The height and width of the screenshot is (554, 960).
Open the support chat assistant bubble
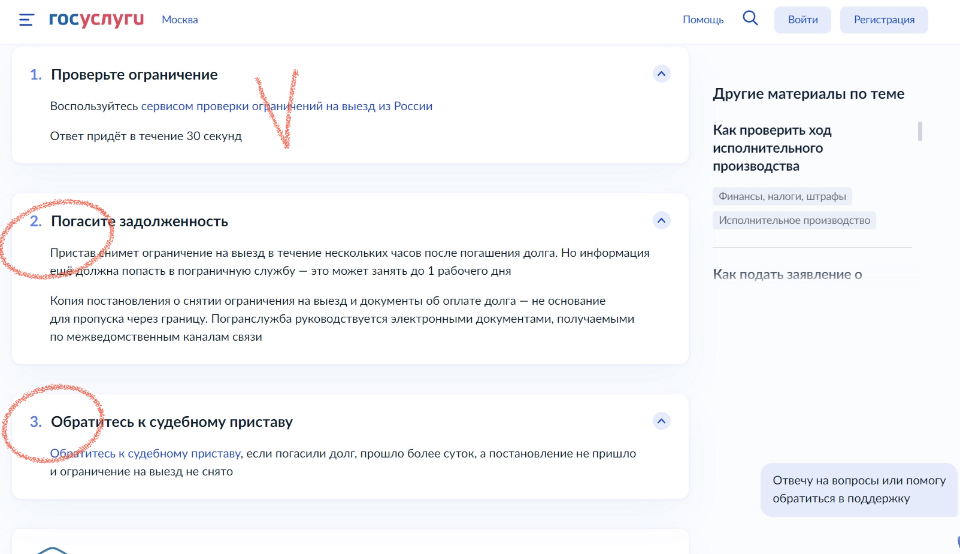pyautogui.click(x=857, y=489)
